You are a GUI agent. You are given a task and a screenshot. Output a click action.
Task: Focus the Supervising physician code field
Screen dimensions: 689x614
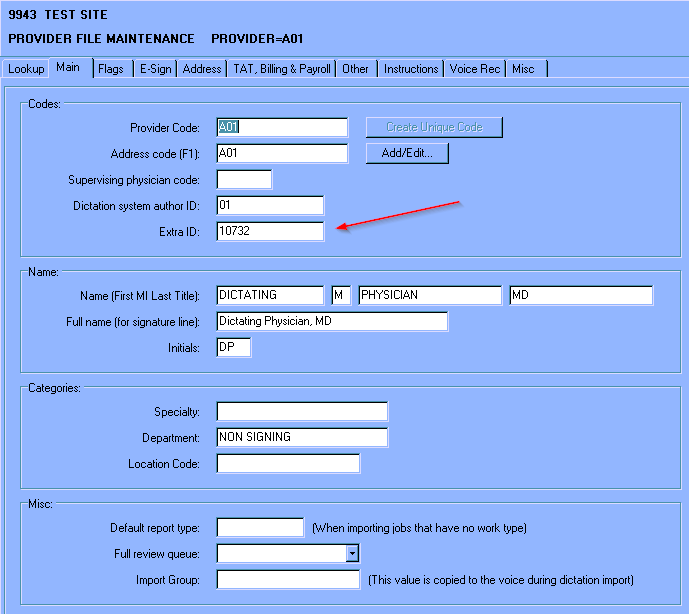click(244, 179)
